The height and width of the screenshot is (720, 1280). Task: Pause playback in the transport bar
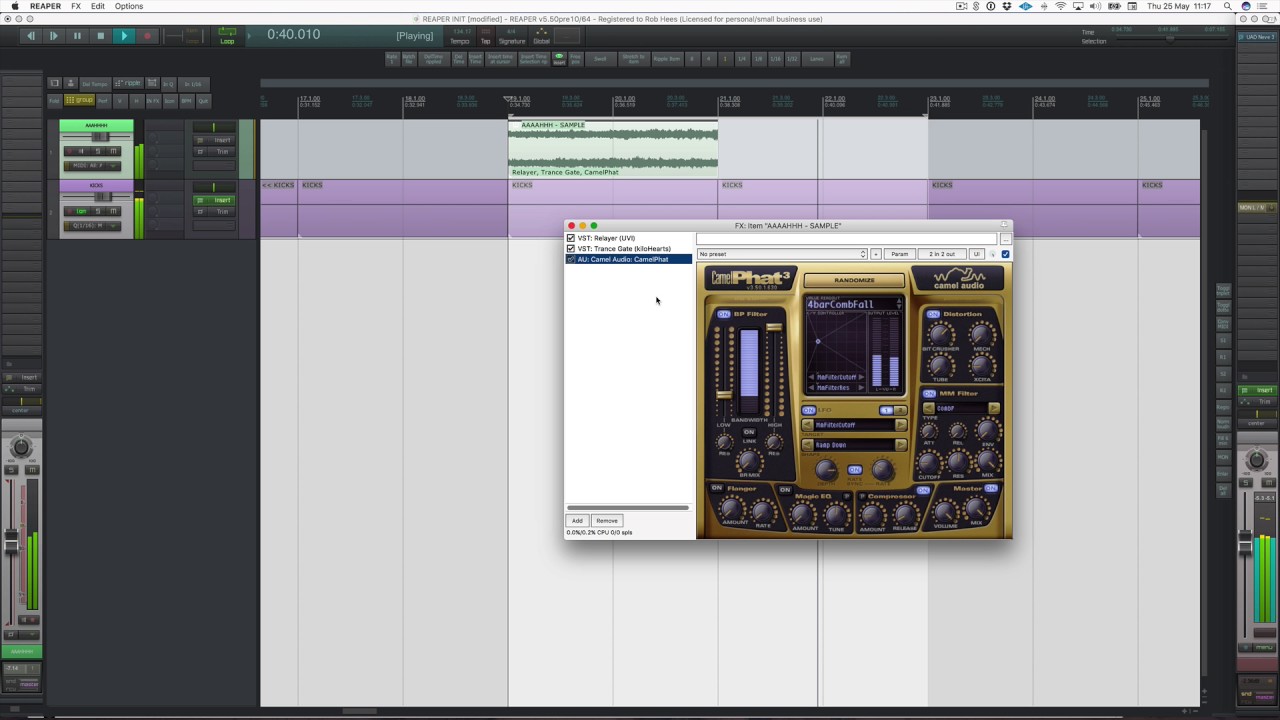click(x=77, y=36)
